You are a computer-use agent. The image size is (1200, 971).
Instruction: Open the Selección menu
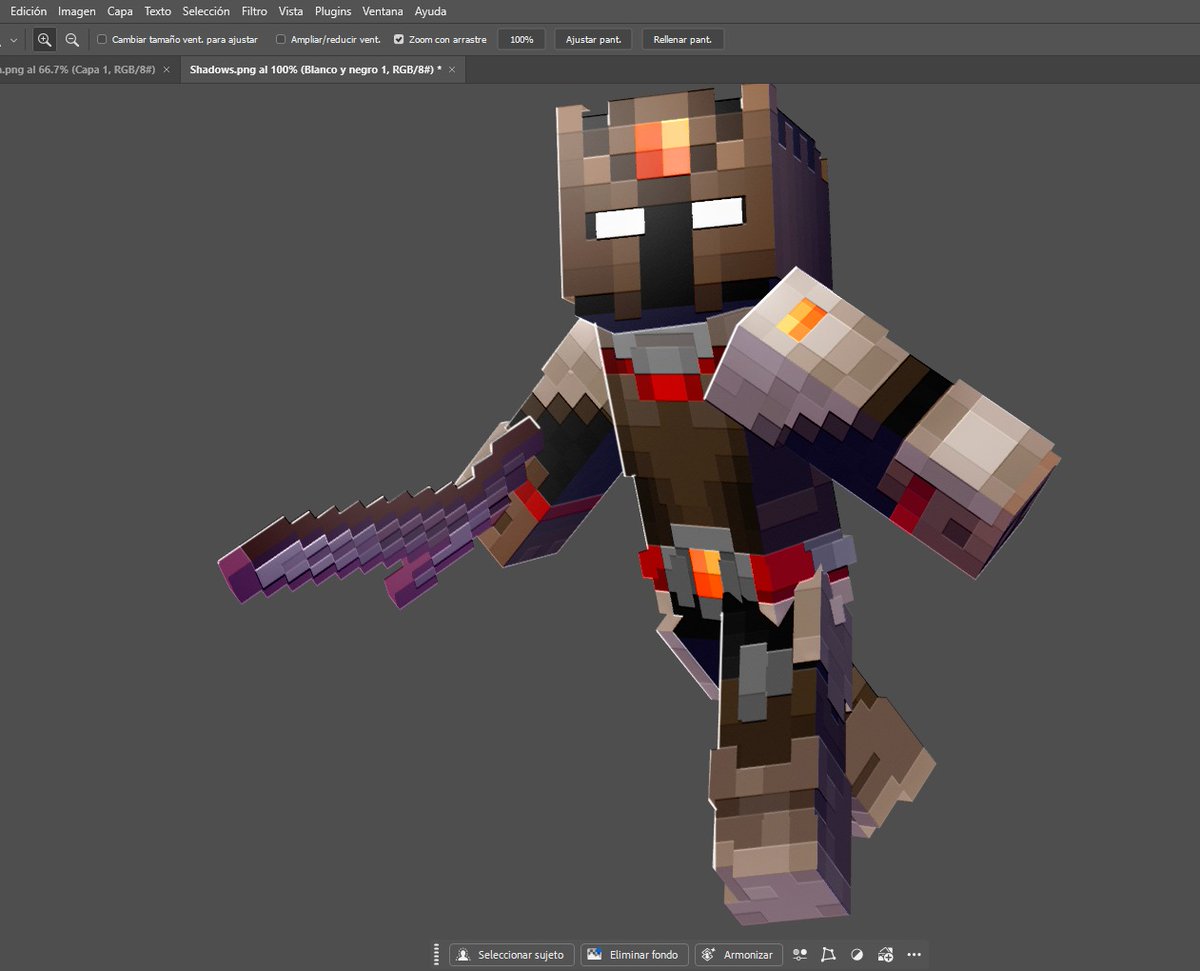pyautogui.click(x=206, y=11)
